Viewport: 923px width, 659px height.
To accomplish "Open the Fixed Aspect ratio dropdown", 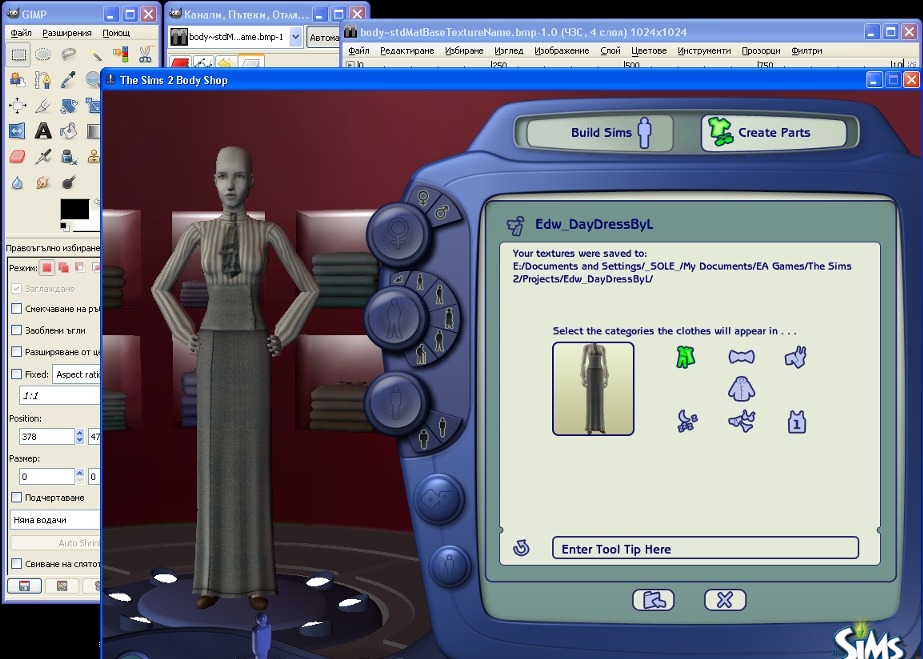I will [77, 374].
